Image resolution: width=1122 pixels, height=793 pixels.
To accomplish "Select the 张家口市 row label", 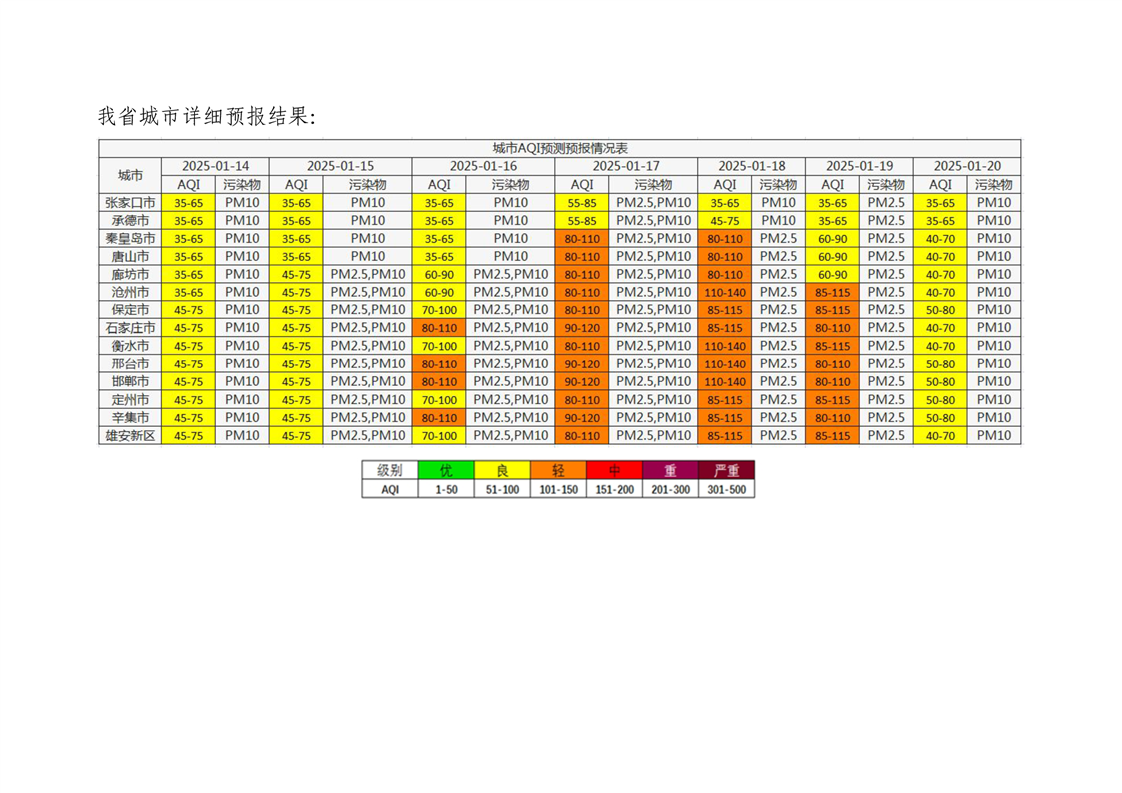I will (130, 202).
